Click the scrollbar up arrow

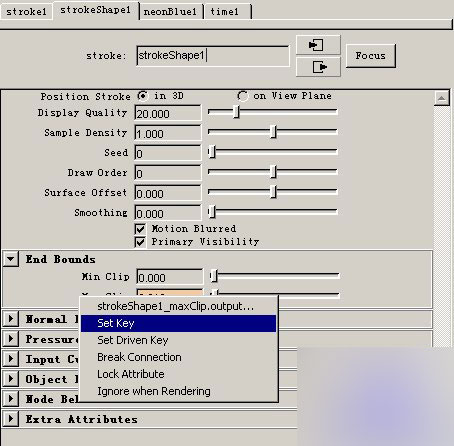pyautogui.click(x=442, y=98)
